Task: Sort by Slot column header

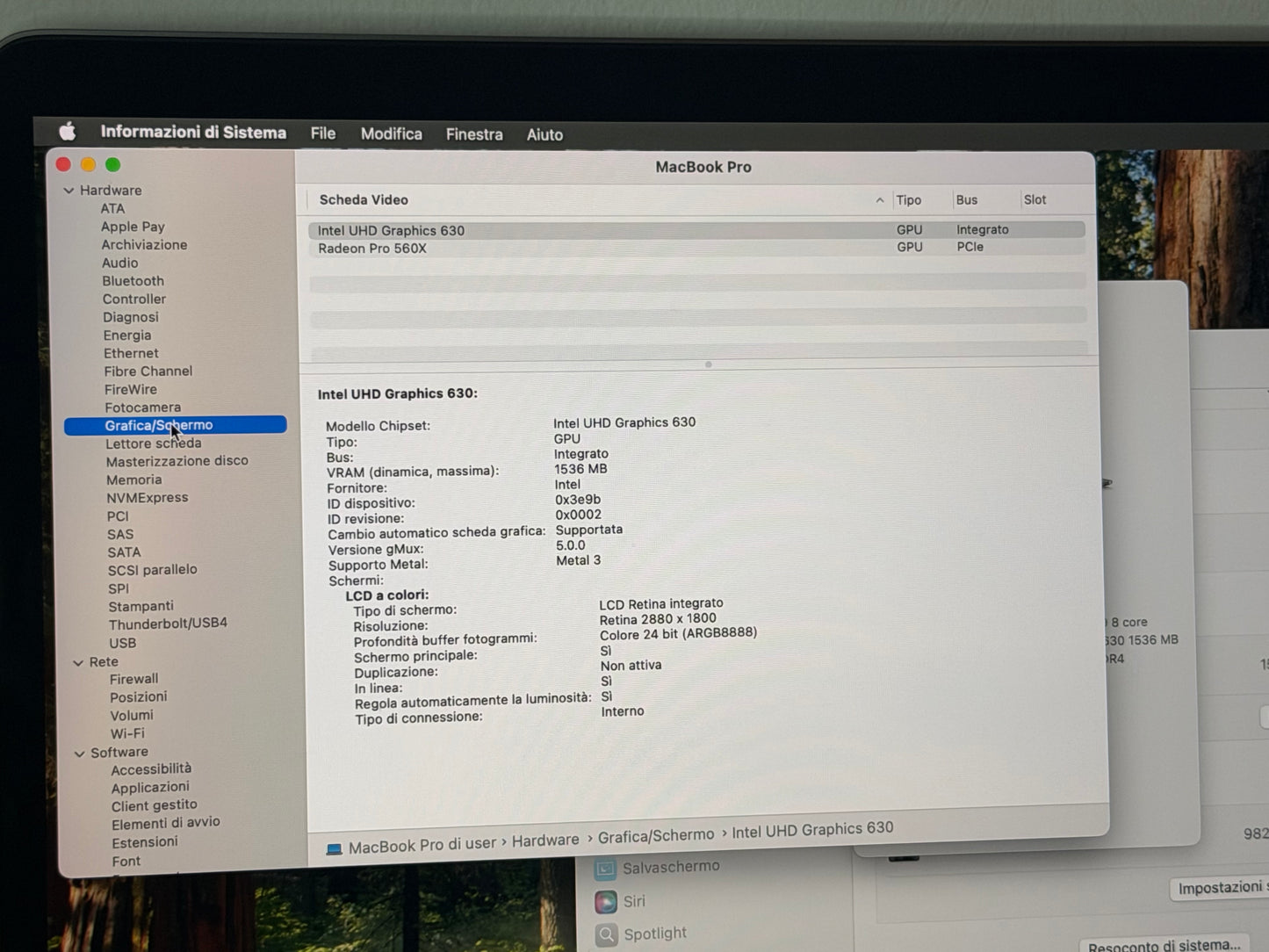Action: coord(1035,200)
